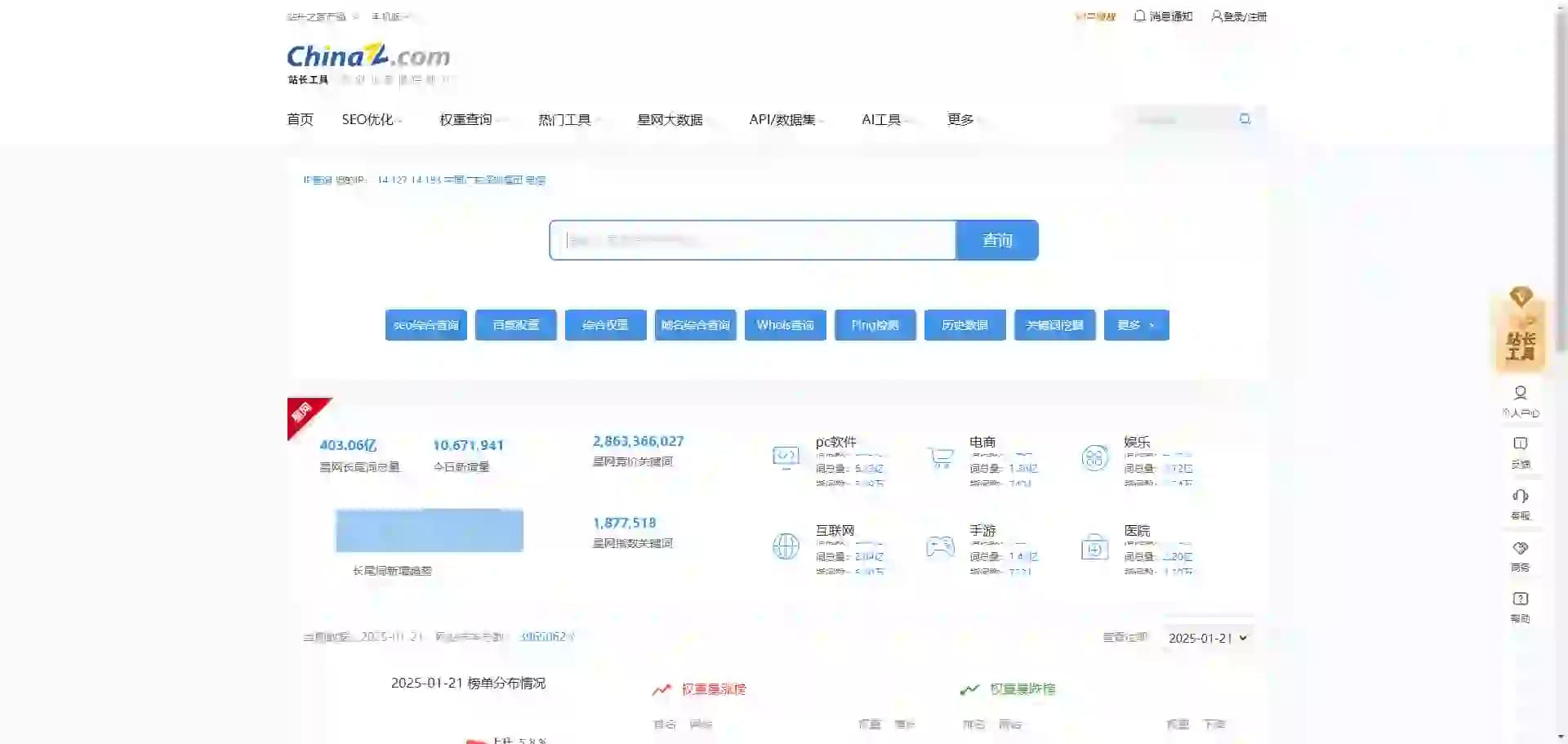1568x744 pixels.
Task: Click the 关键词挖掘 button
Action: pos(1055,325)
